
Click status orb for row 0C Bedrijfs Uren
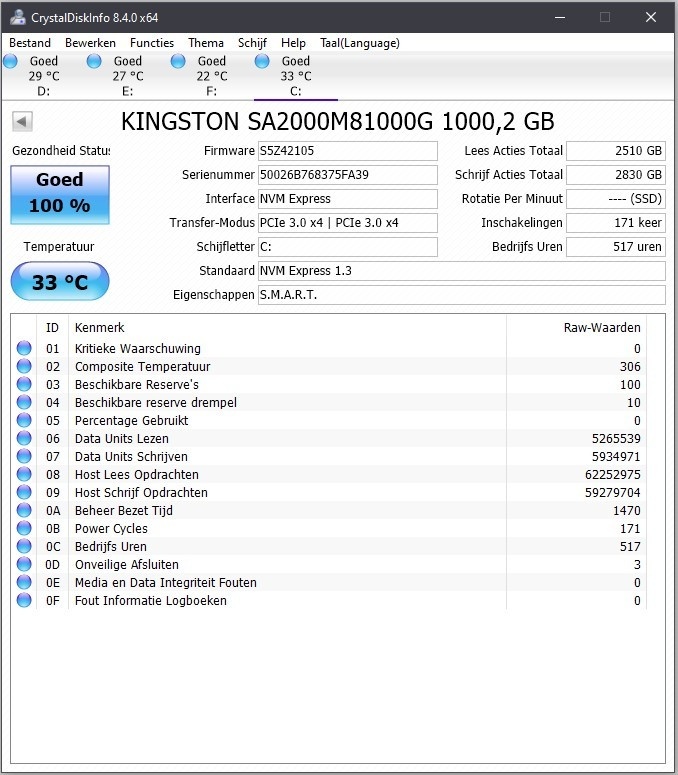click(24, 546)
